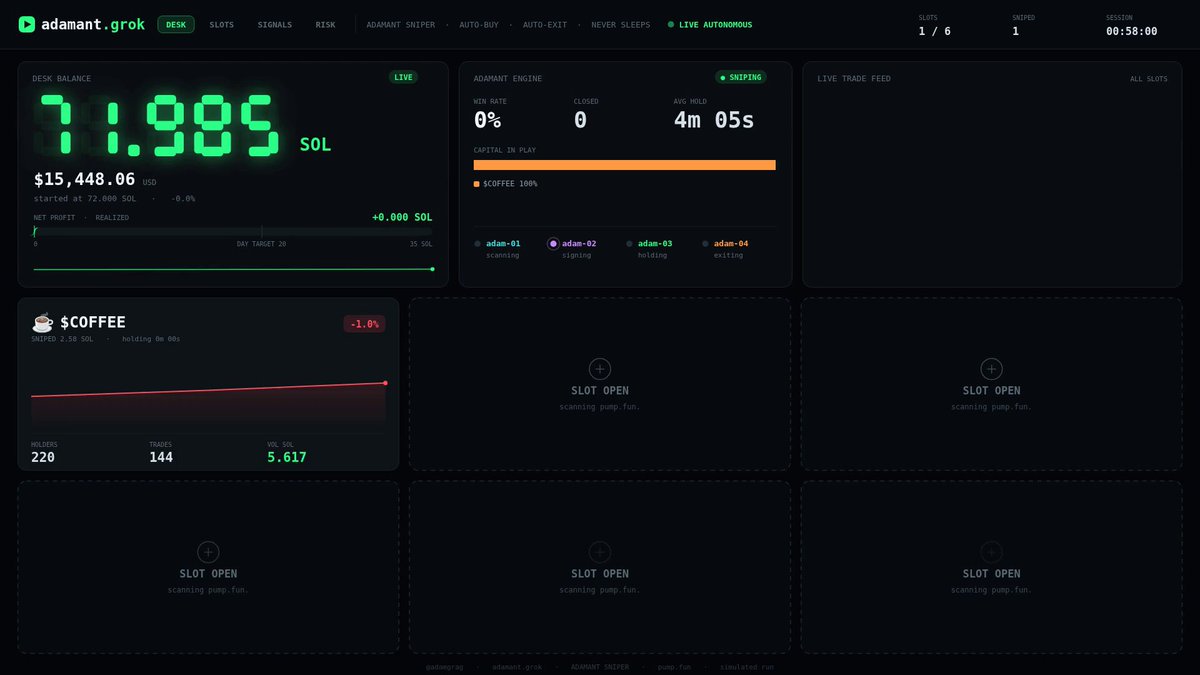Go to the SIGNALS tab

(275, 24)
